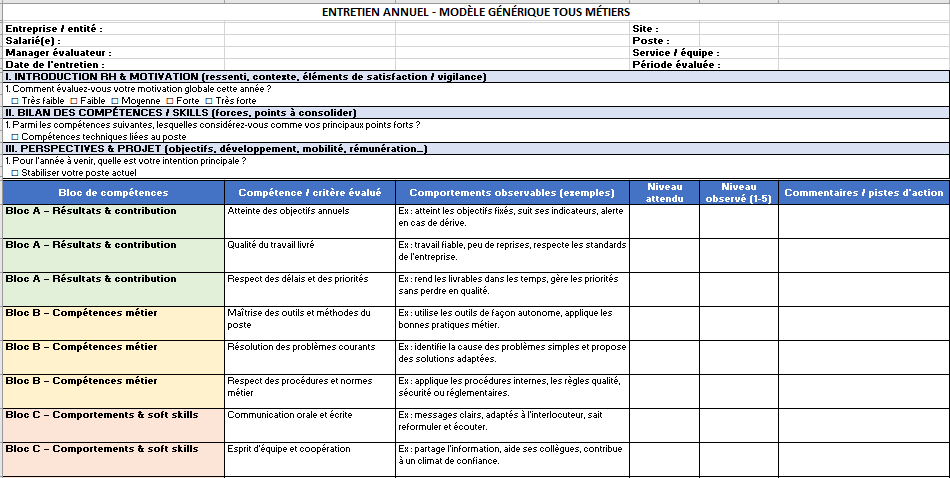The width and height of the screenshot is (950, 478).
Task: Click the 'Bloc de compétences' column header
Action: (x=113, y=192)
